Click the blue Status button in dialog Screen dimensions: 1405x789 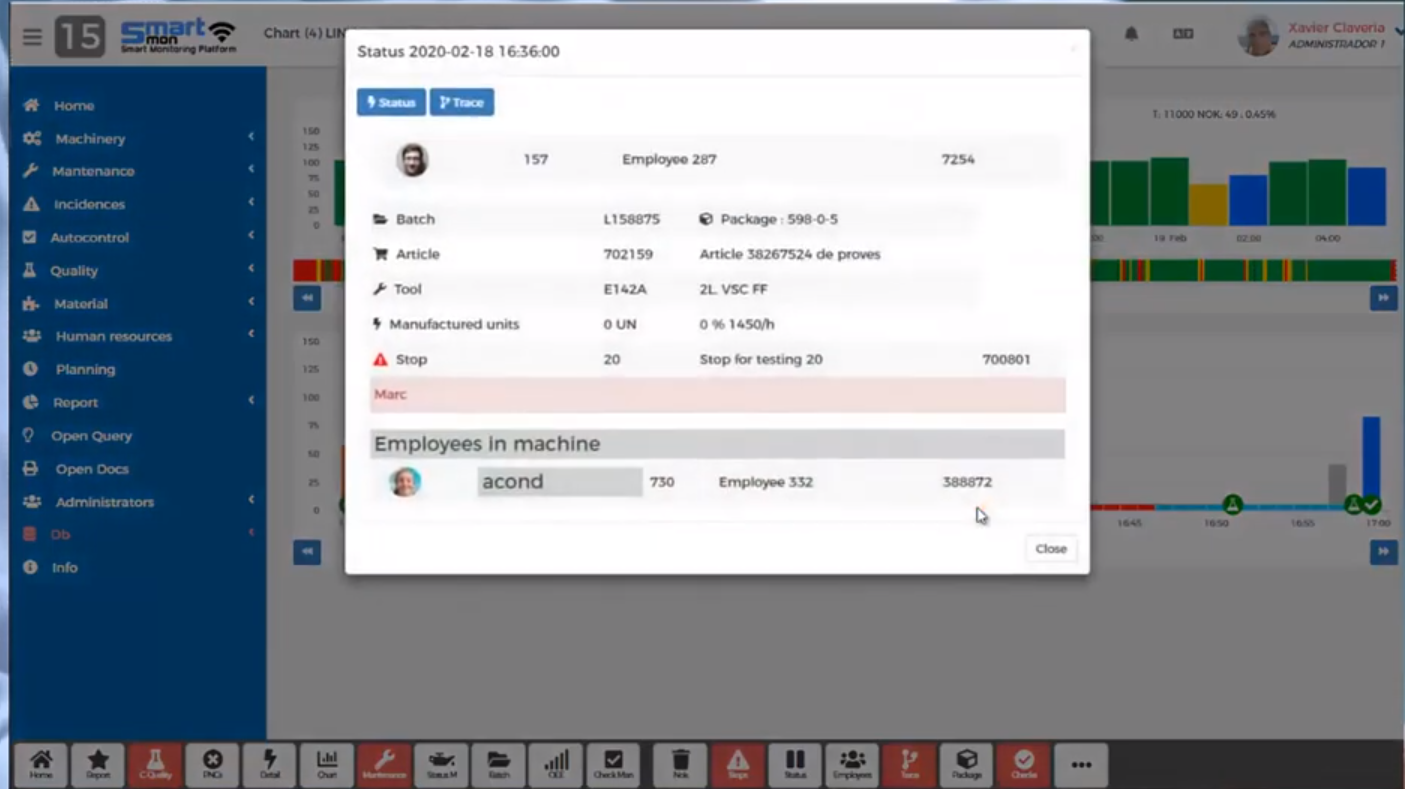(391, 103)
